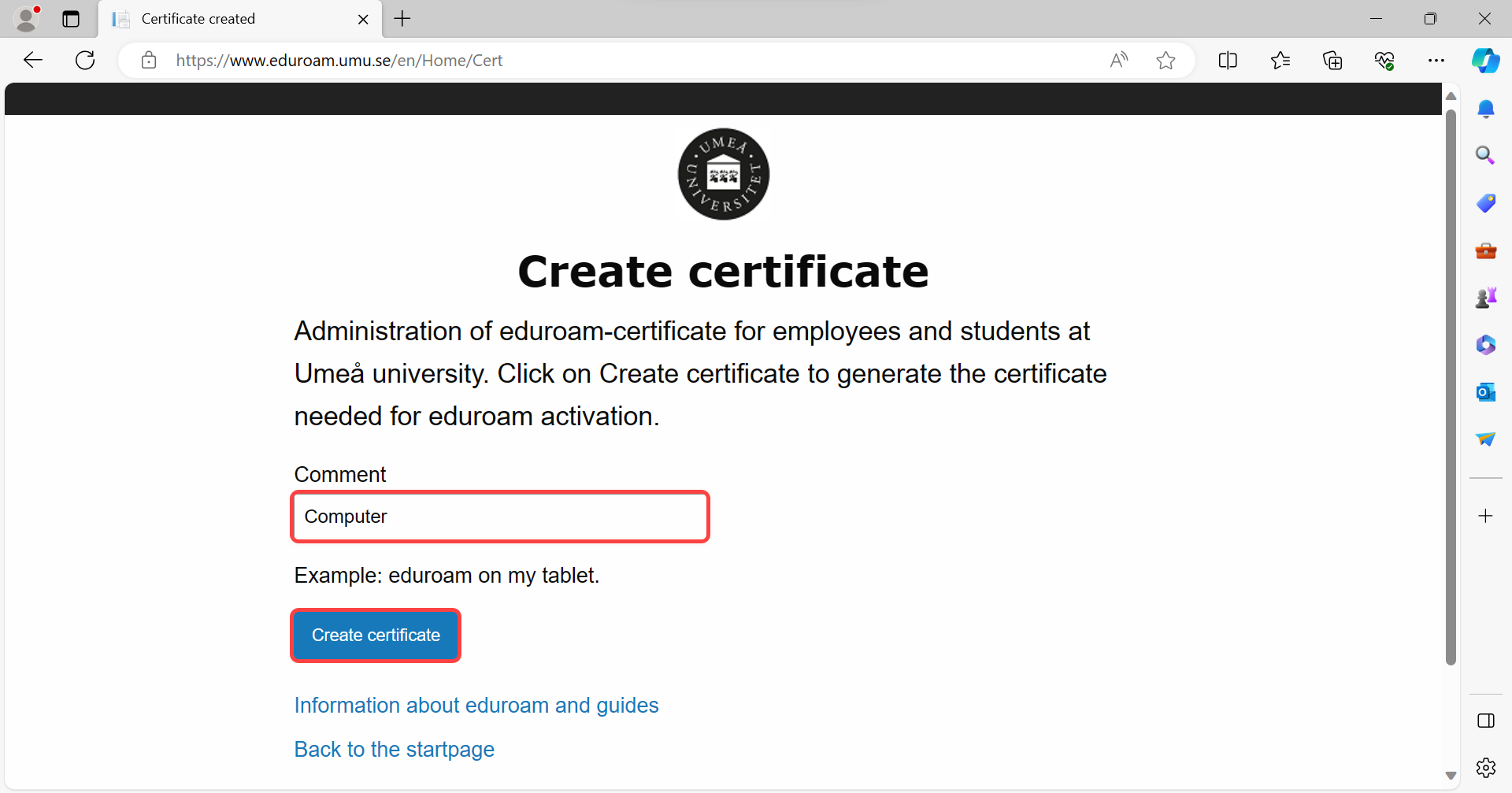Open the sidebar Search icon
The image size is (1512, 793).
pyautogui.click(x=1485, y=155)
